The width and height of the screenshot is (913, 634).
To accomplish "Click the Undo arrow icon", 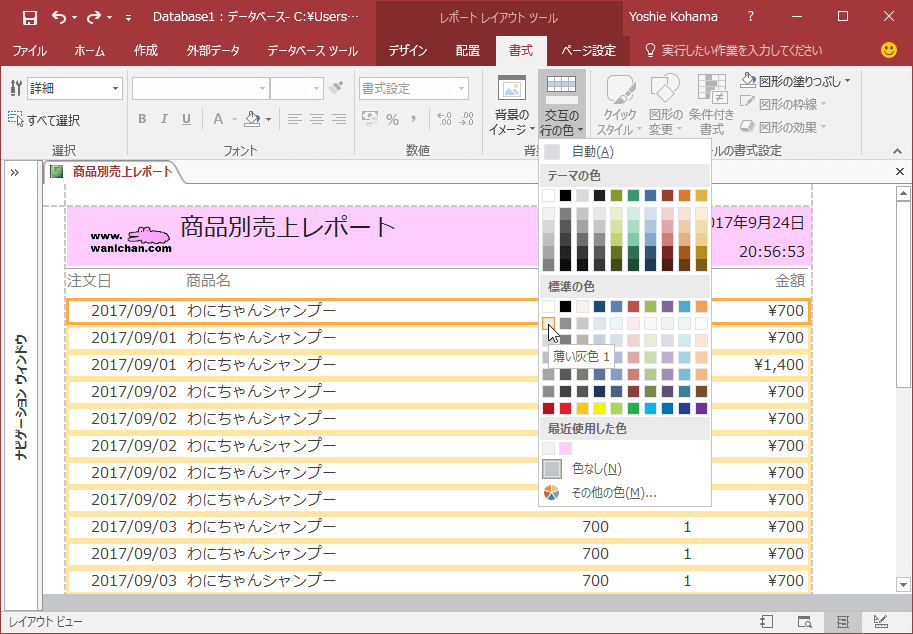I will pos(58,17).
